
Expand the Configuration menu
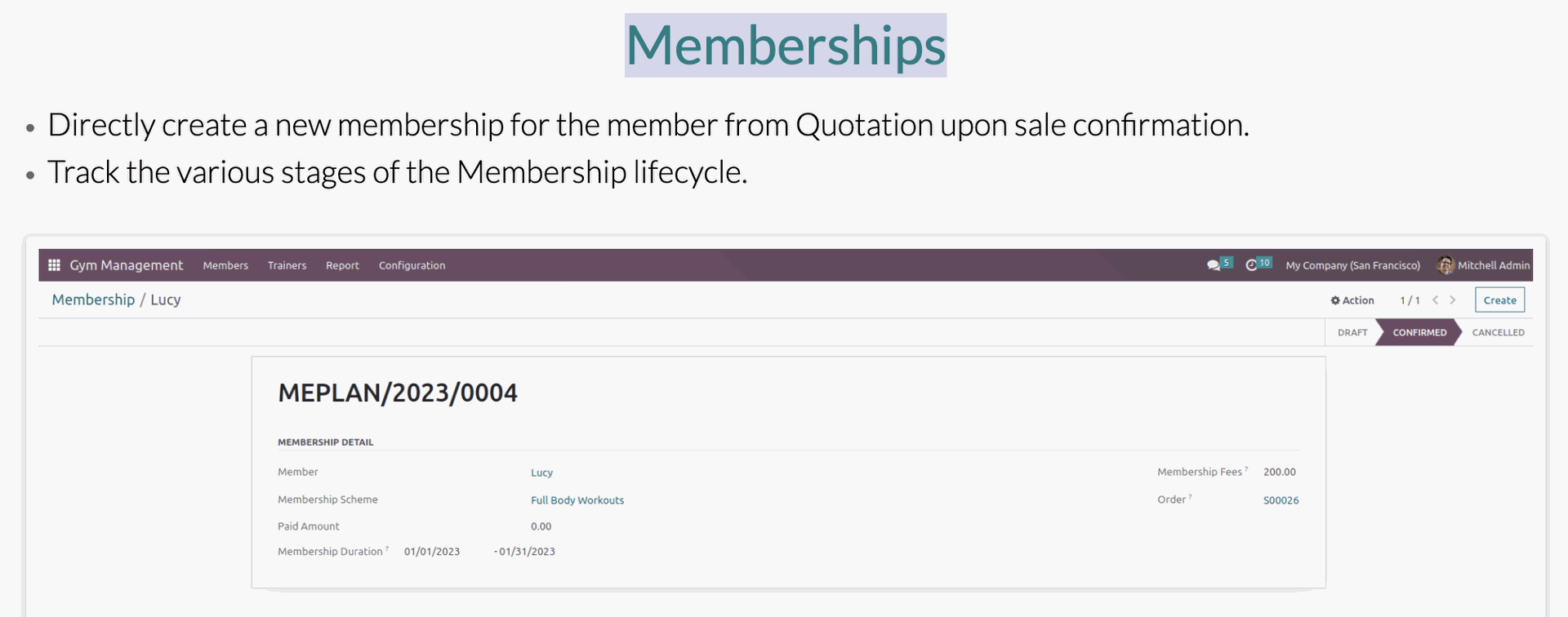(412, 265)
